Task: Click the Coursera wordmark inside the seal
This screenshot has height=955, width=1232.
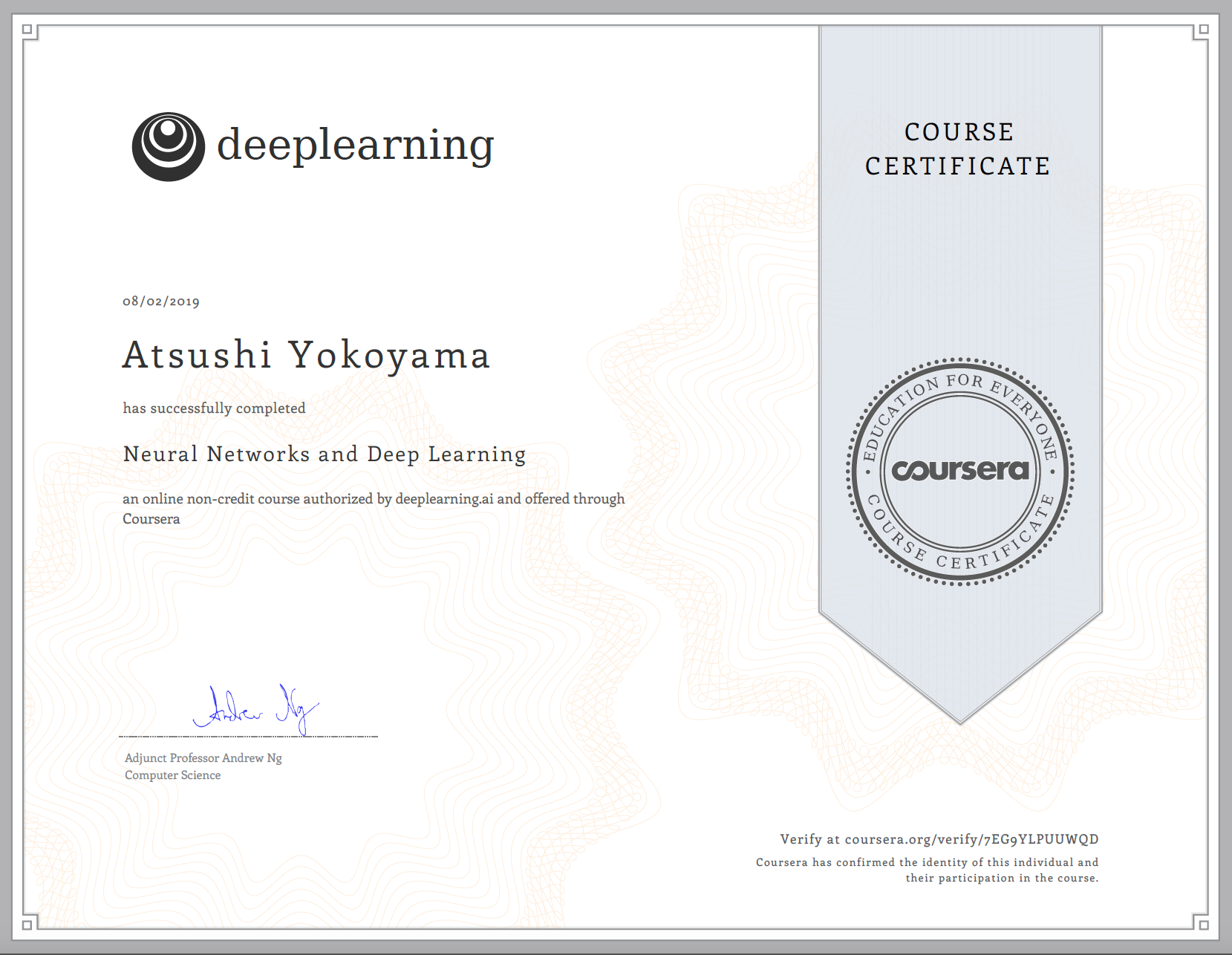Action: 959,470
